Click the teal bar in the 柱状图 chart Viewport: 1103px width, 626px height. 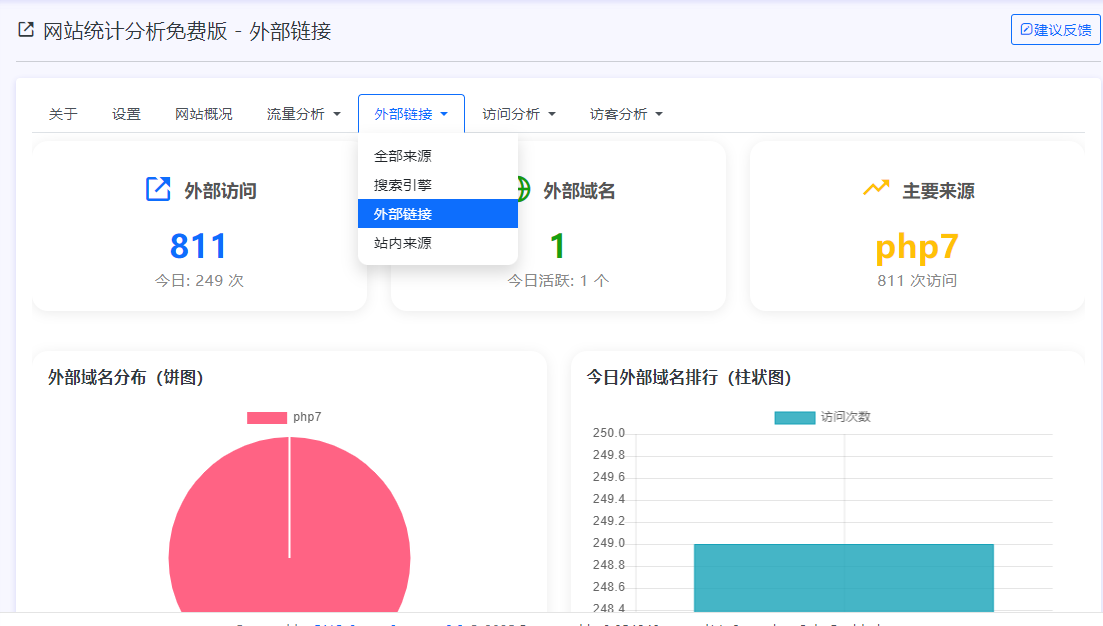coord(843,577)
